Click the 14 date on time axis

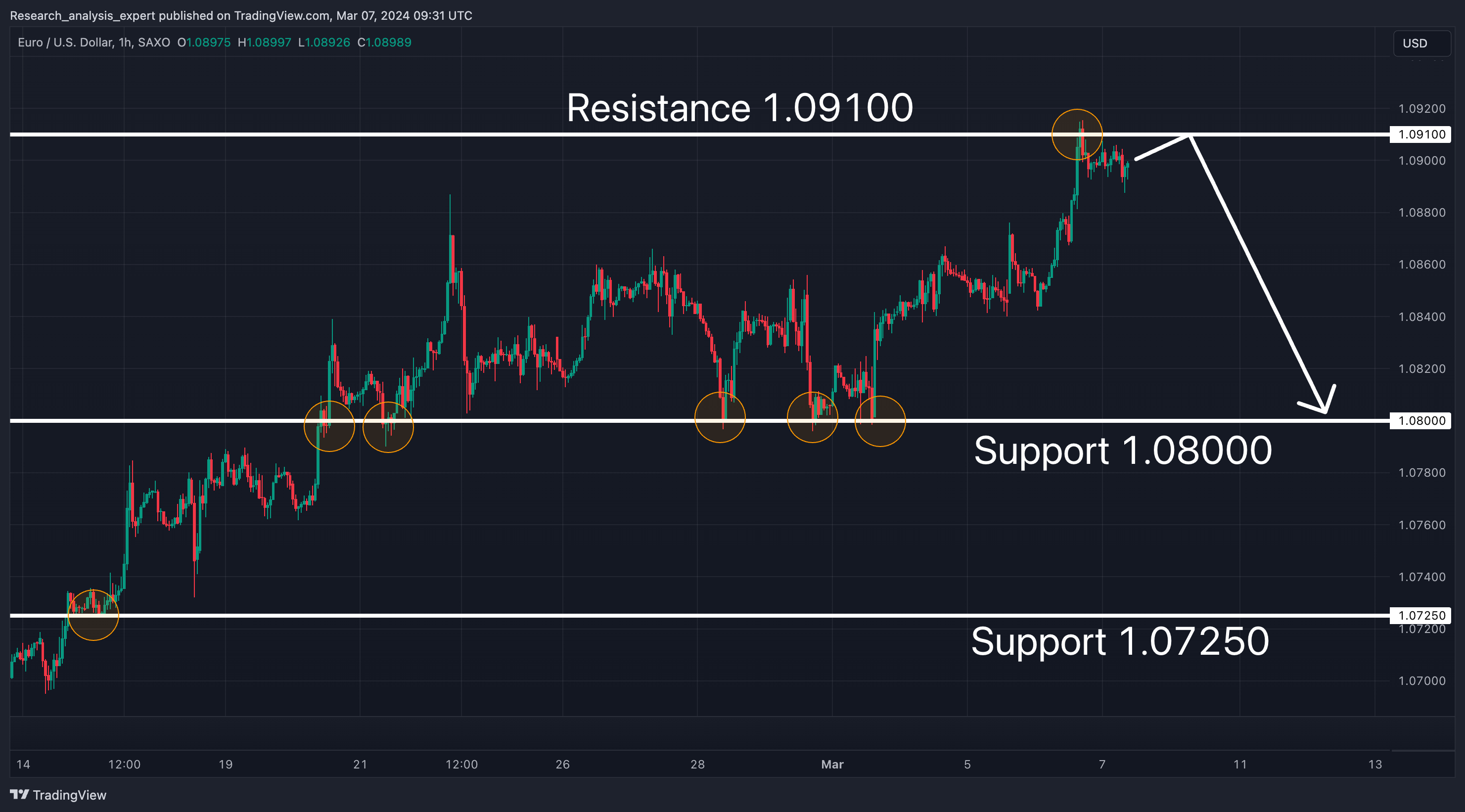click(23, 764)
